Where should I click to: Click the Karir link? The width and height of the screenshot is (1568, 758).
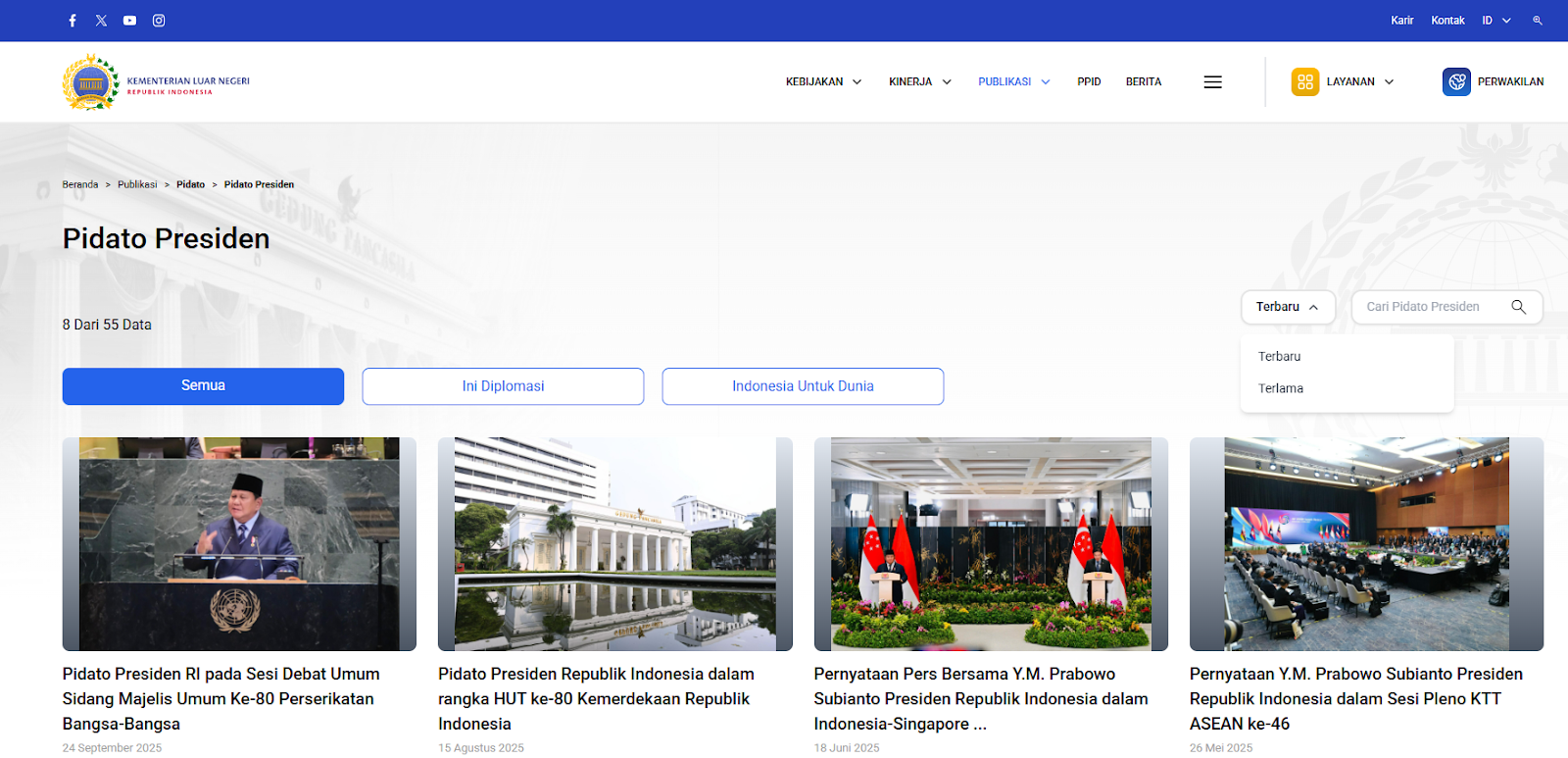point(1401,21)
